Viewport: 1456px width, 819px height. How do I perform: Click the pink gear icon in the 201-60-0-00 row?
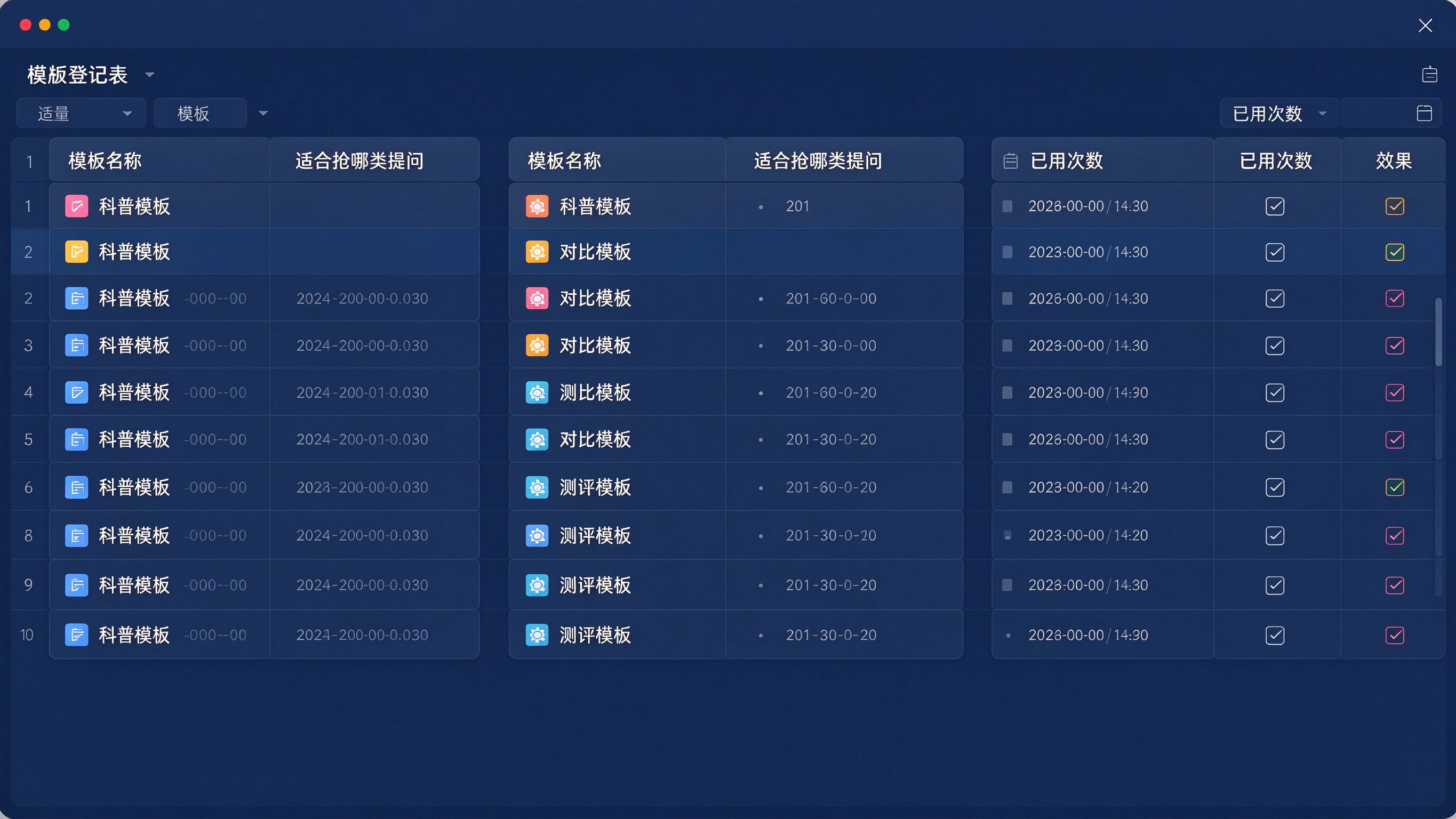point(537,298)
